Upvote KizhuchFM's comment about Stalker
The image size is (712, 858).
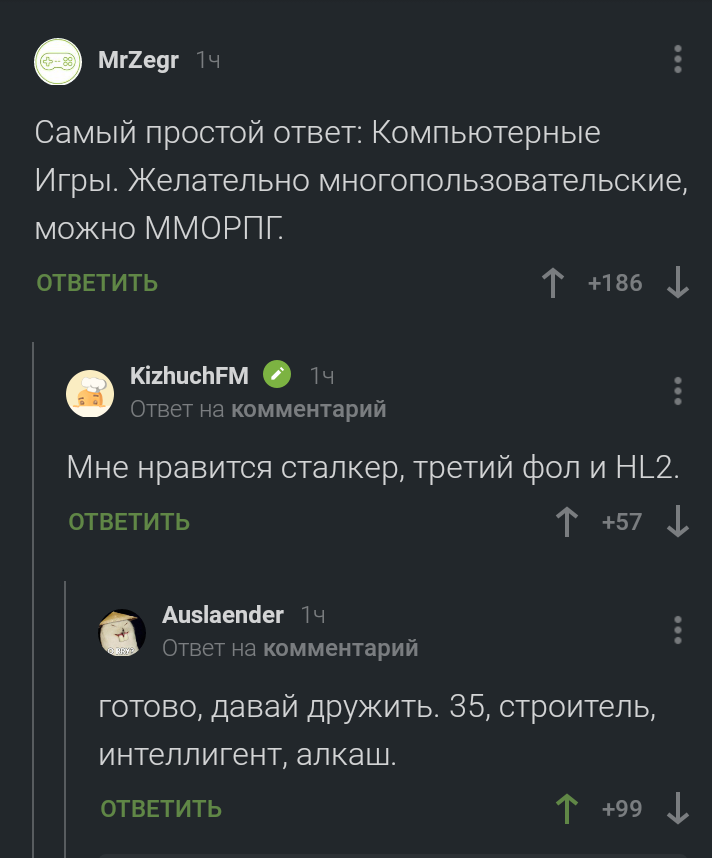(567, 521)
